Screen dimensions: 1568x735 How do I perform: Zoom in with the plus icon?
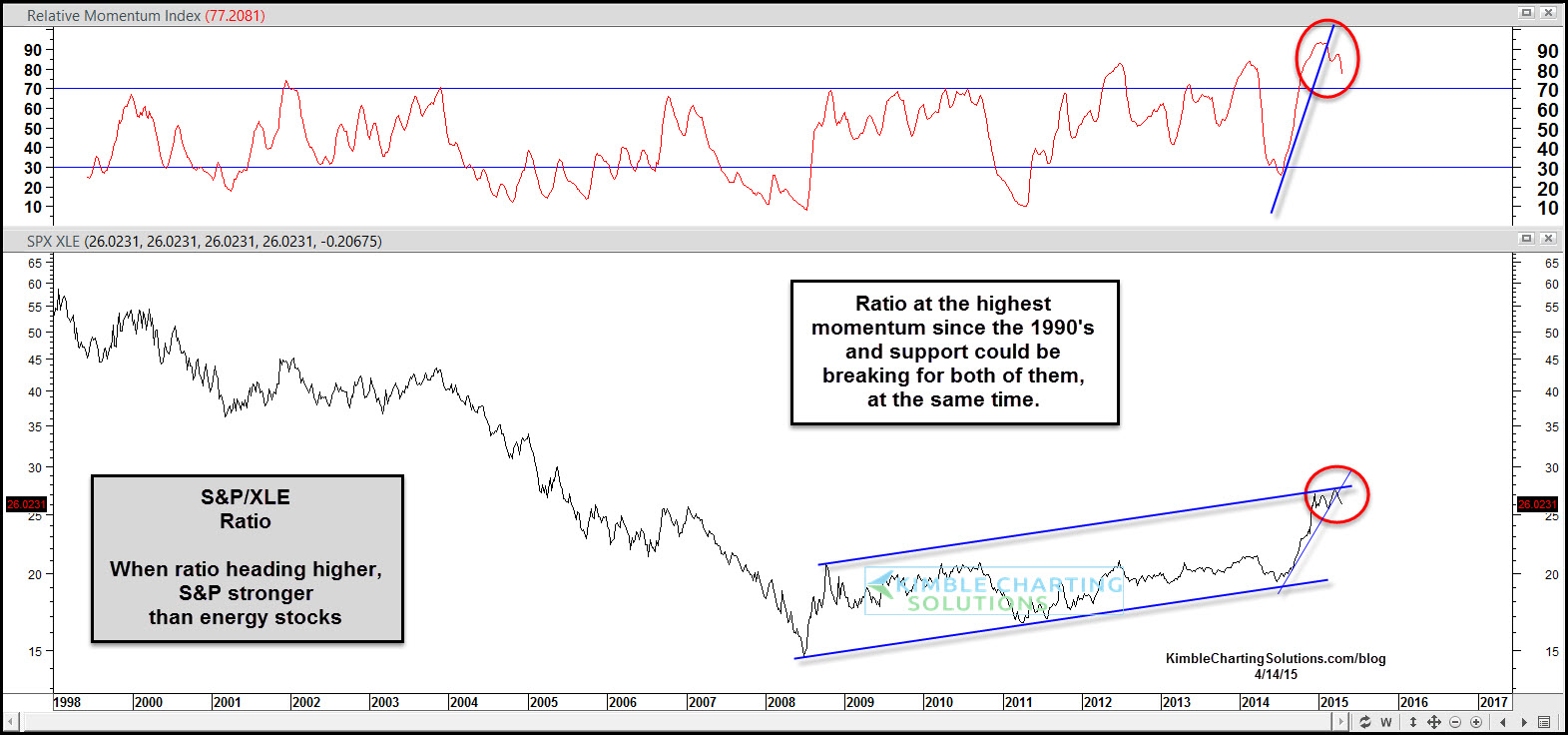[1476, 722]
